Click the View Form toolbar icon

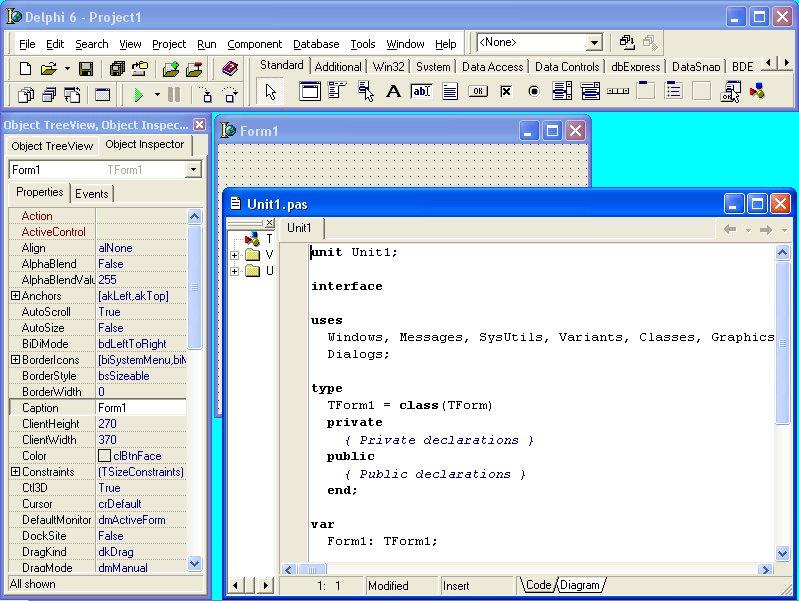(x=49, y=95)
